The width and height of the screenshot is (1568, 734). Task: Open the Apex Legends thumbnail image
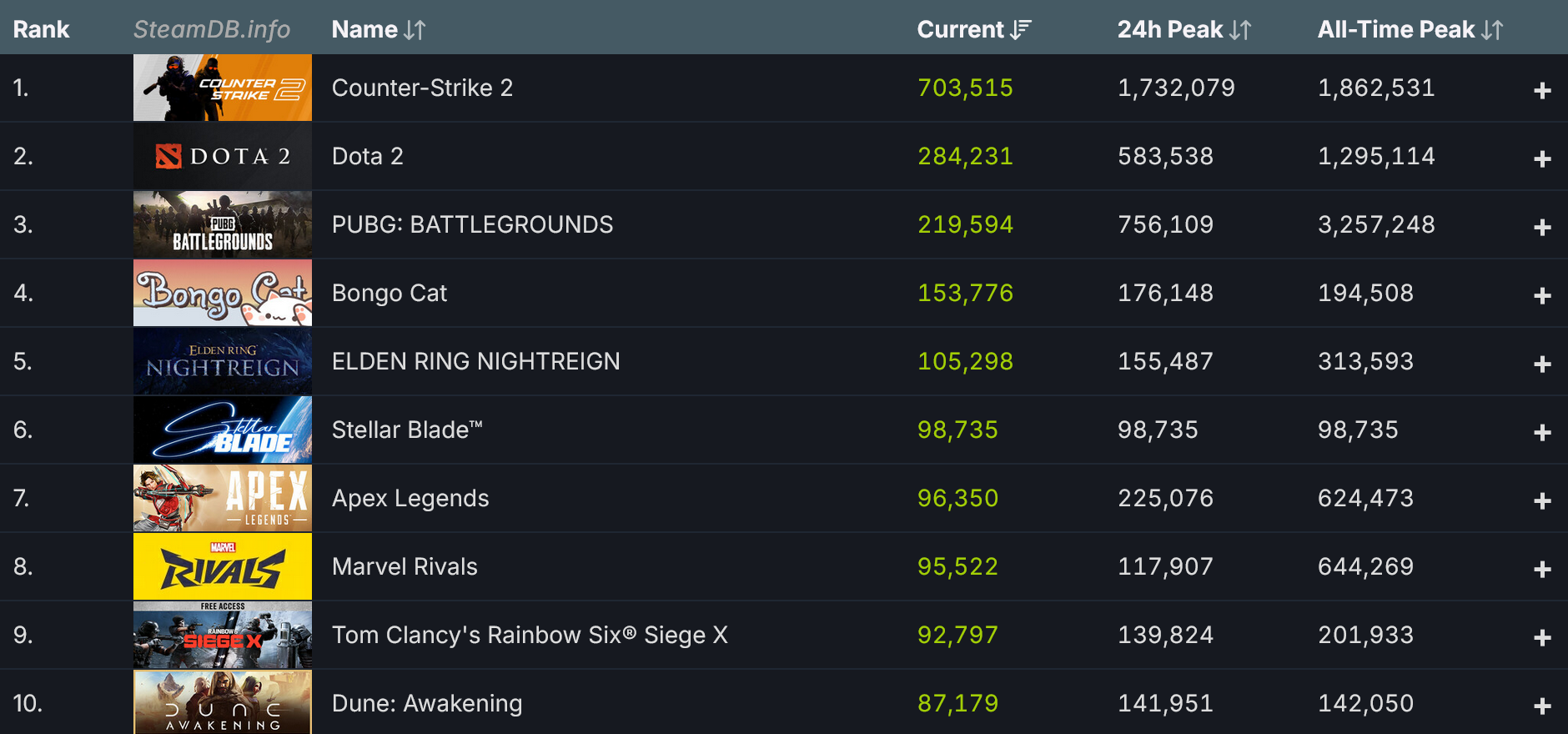(223, 498)
